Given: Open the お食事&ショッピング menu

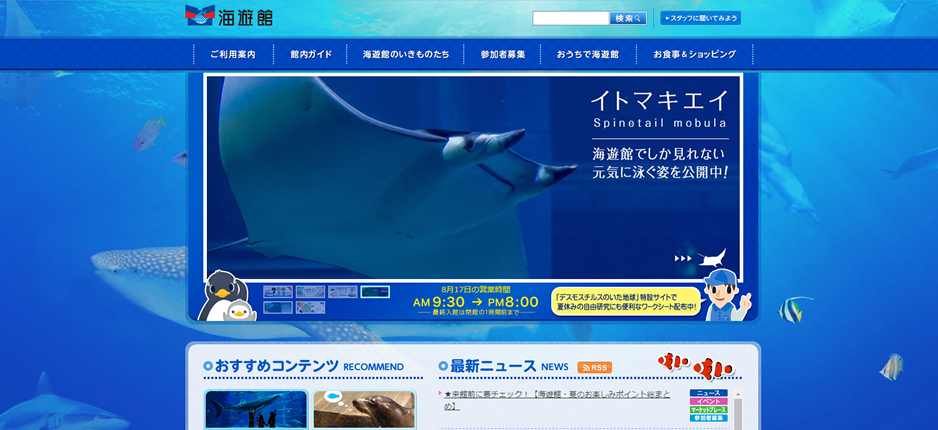Looking at the screenshot, I should 695,54.
